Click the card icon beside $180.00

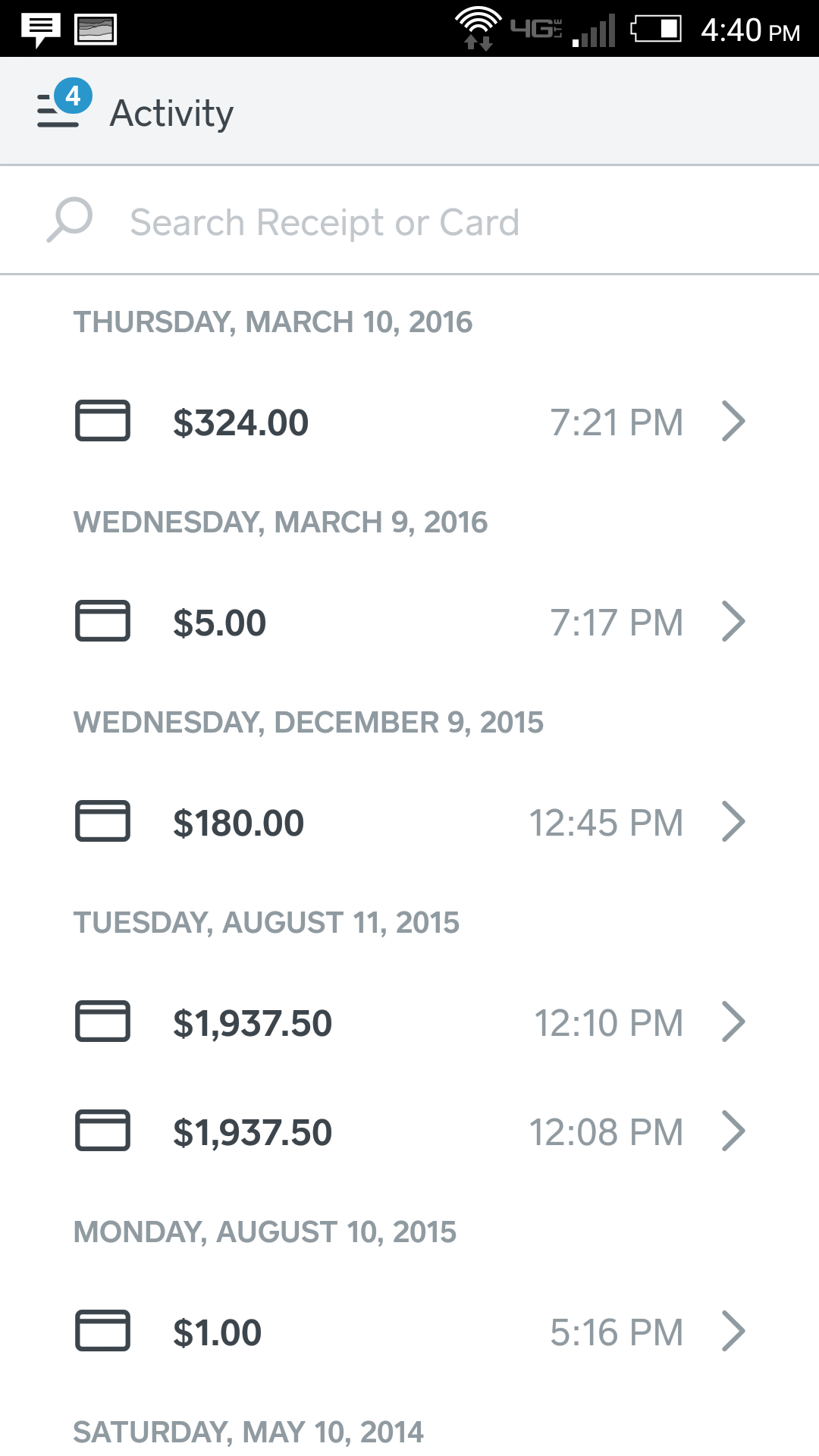(102, 821)
